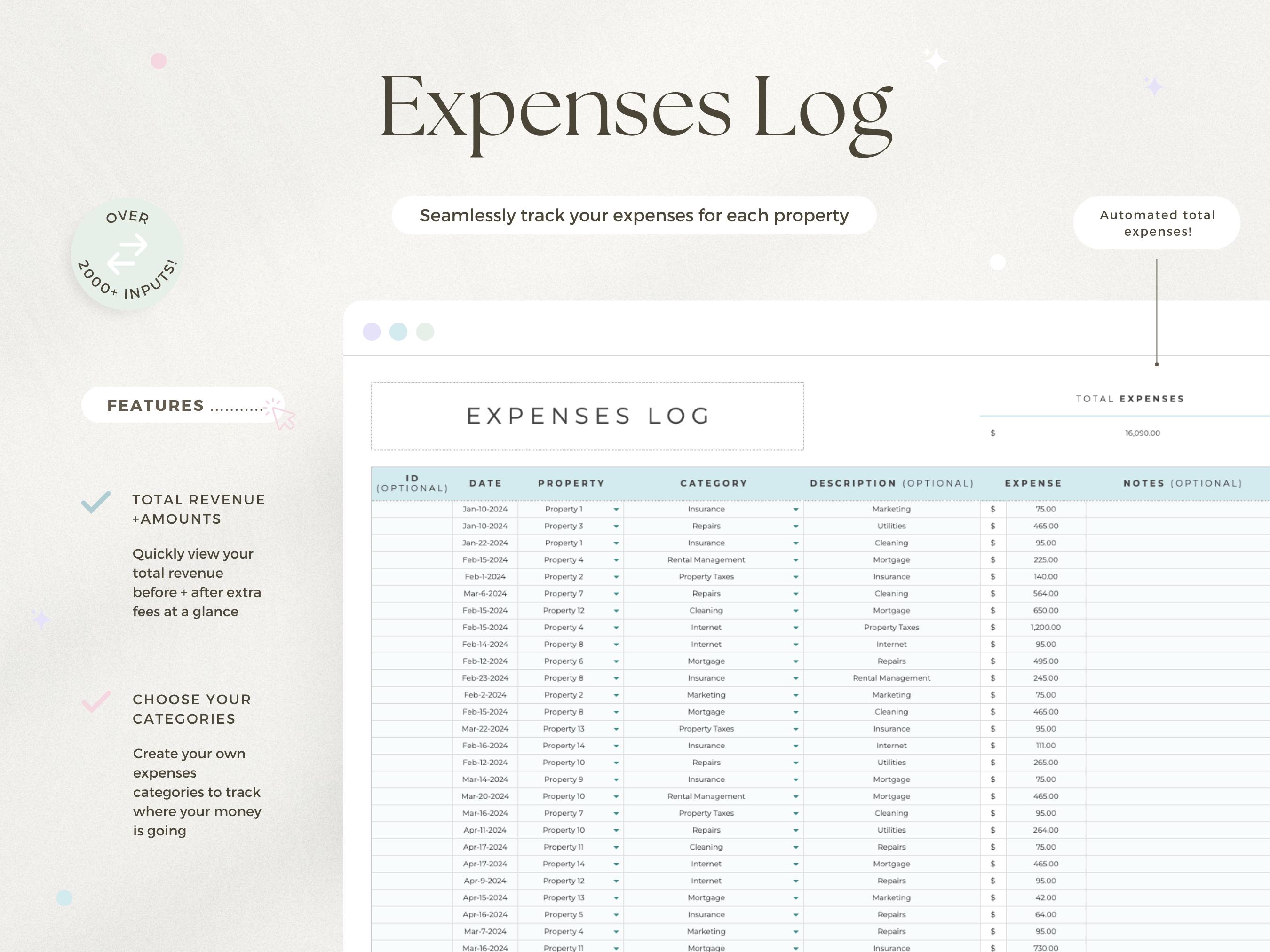1270x952 pixels.
Task: Click the CHOOSE YOUR CATEGORIES heading
Action: click(192, 708)
